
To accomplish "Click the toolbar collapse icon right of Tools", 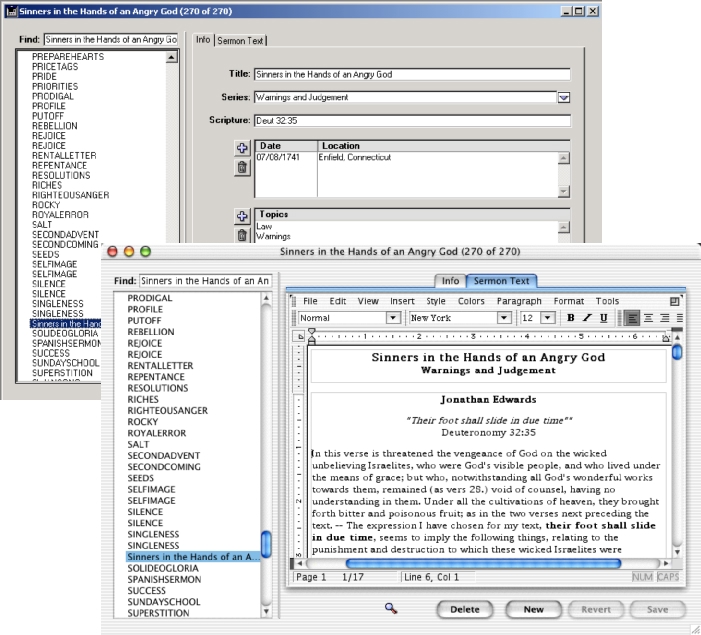I will 676,300.
